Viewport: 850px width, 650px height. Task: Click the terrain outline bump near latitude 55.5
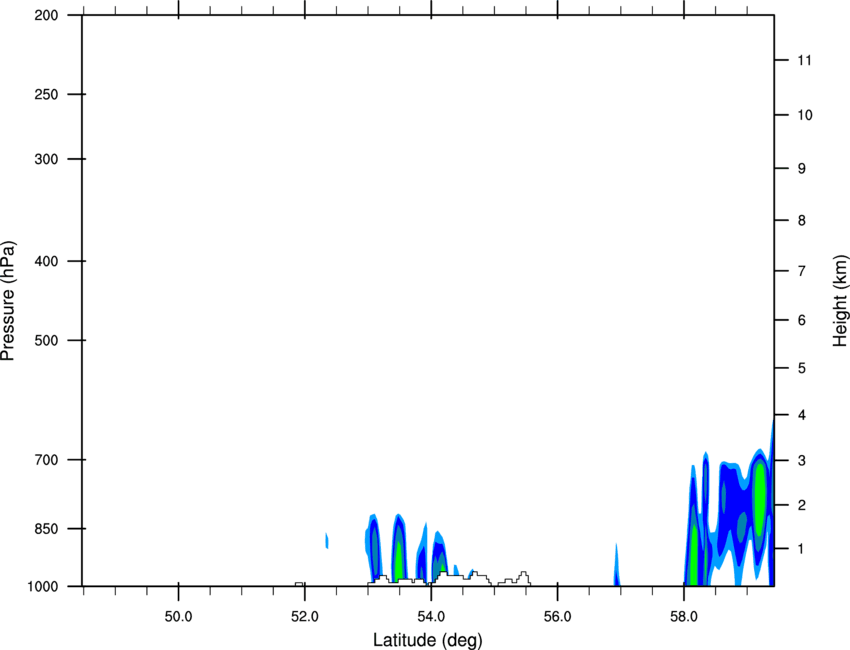[x=523, y=578]
